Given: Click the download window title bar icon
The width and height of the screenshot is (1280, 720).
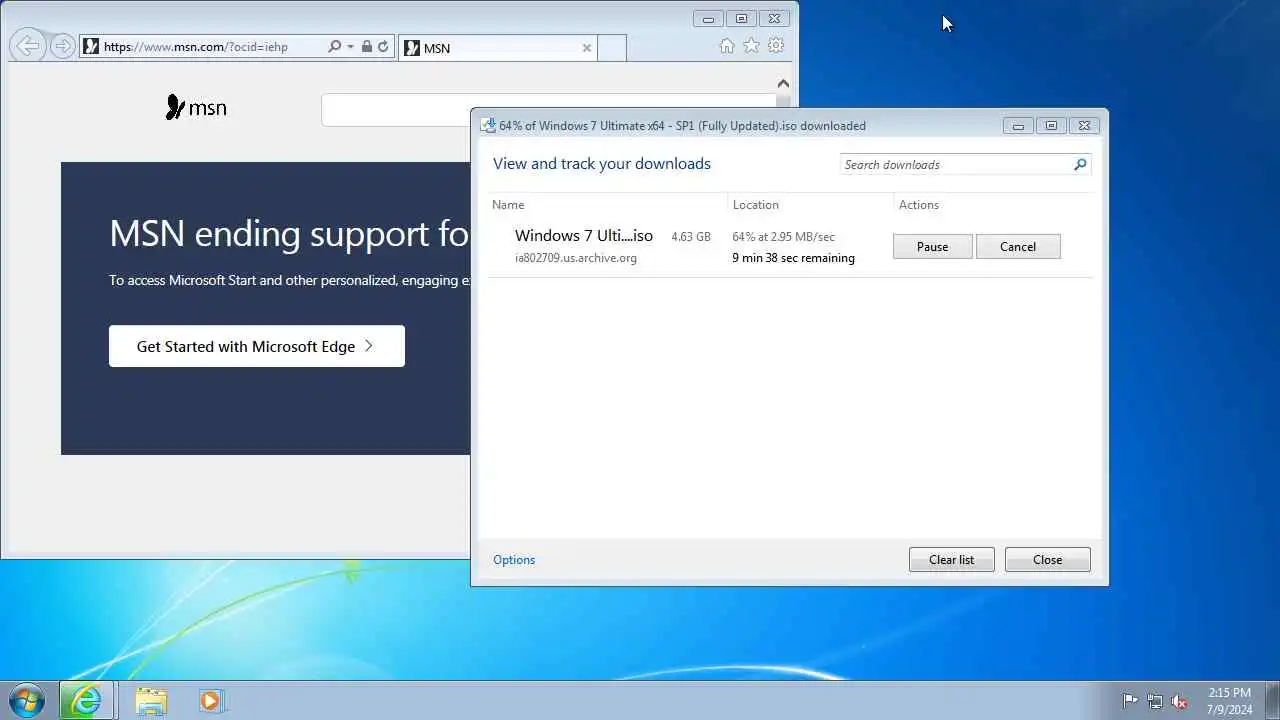Looking at the screenshot, I should 488,125.
